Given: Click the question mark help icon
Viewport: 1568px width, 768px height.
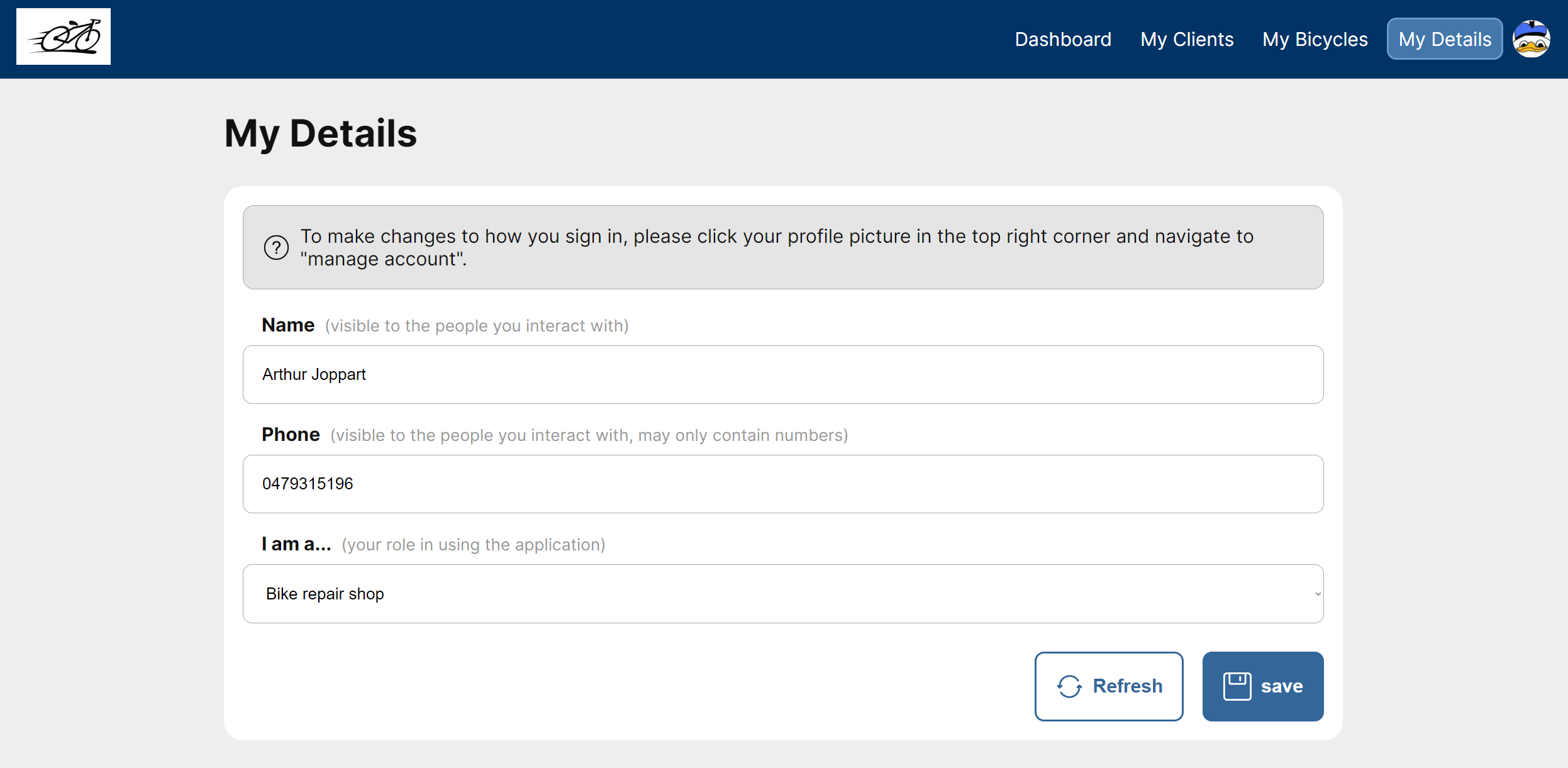Looking at the screenshot, I should click(x=276, y=247).
